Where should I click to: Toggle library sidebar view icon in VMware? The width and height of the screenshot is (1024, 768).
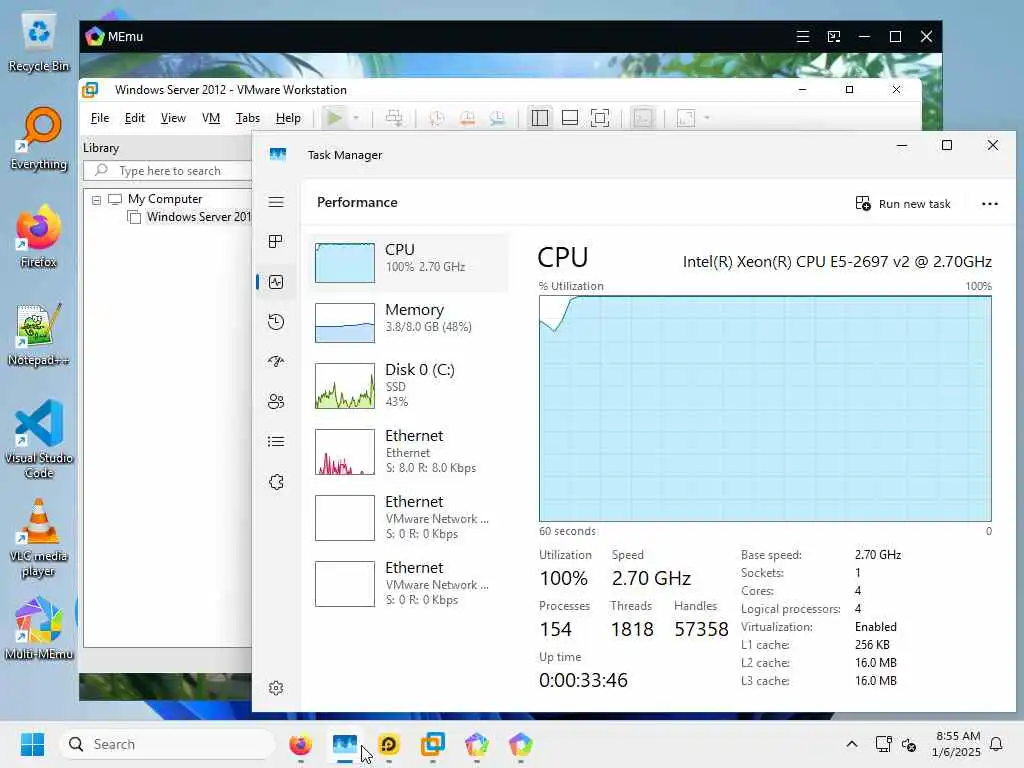(x=539, y=118)
